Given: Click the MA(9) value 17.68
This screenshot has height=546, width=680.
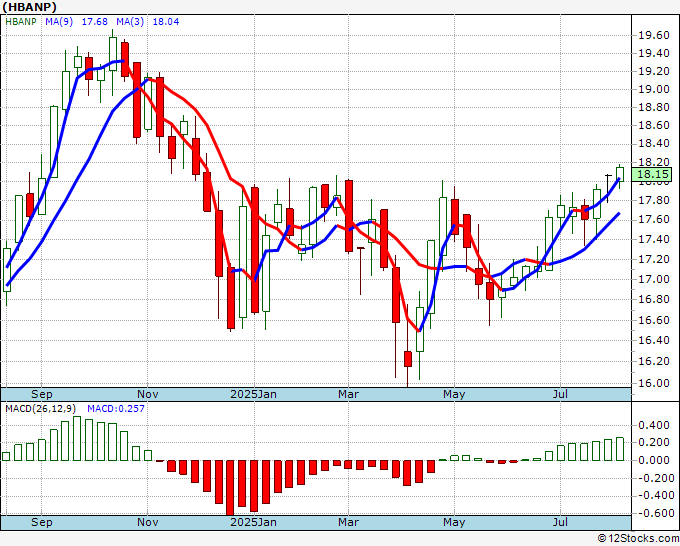Looking at the screenshot, I should (95, 22).
